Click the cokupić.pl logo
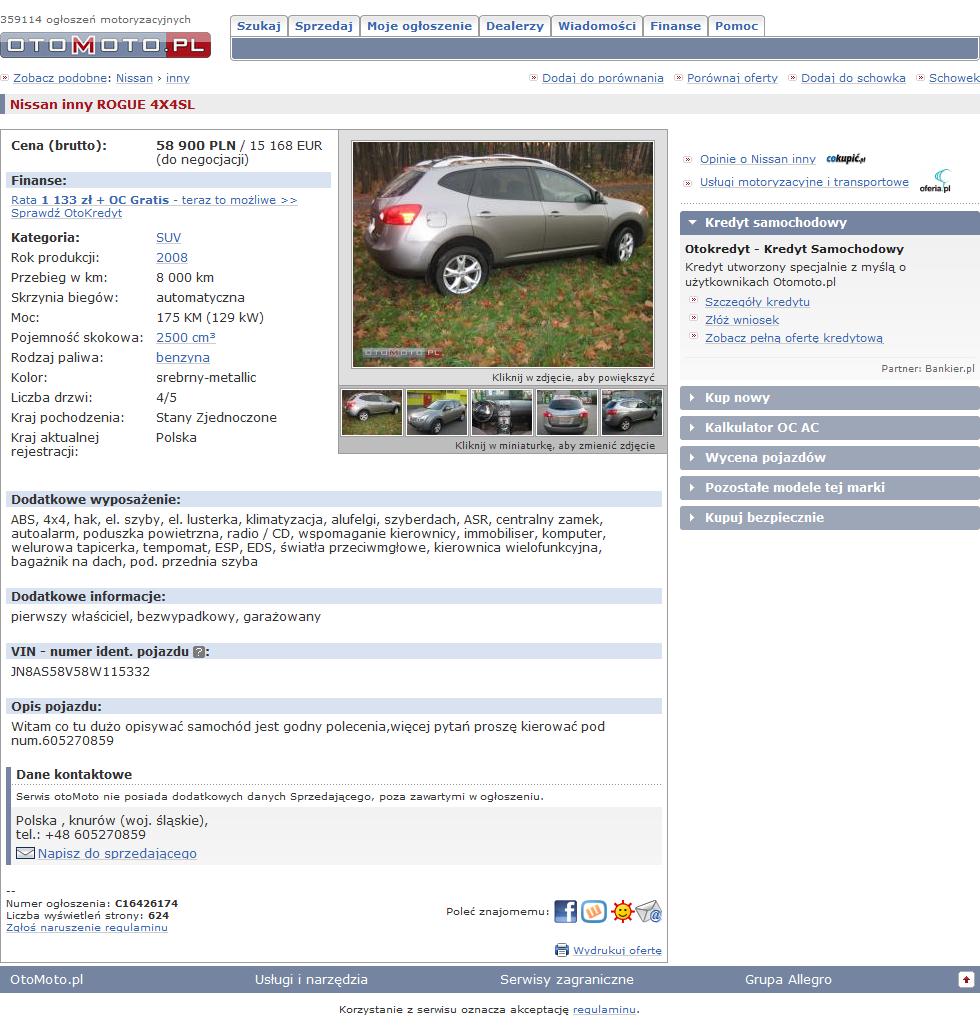Viewport: 980px width, 1035px height. (x=845, y=158)
